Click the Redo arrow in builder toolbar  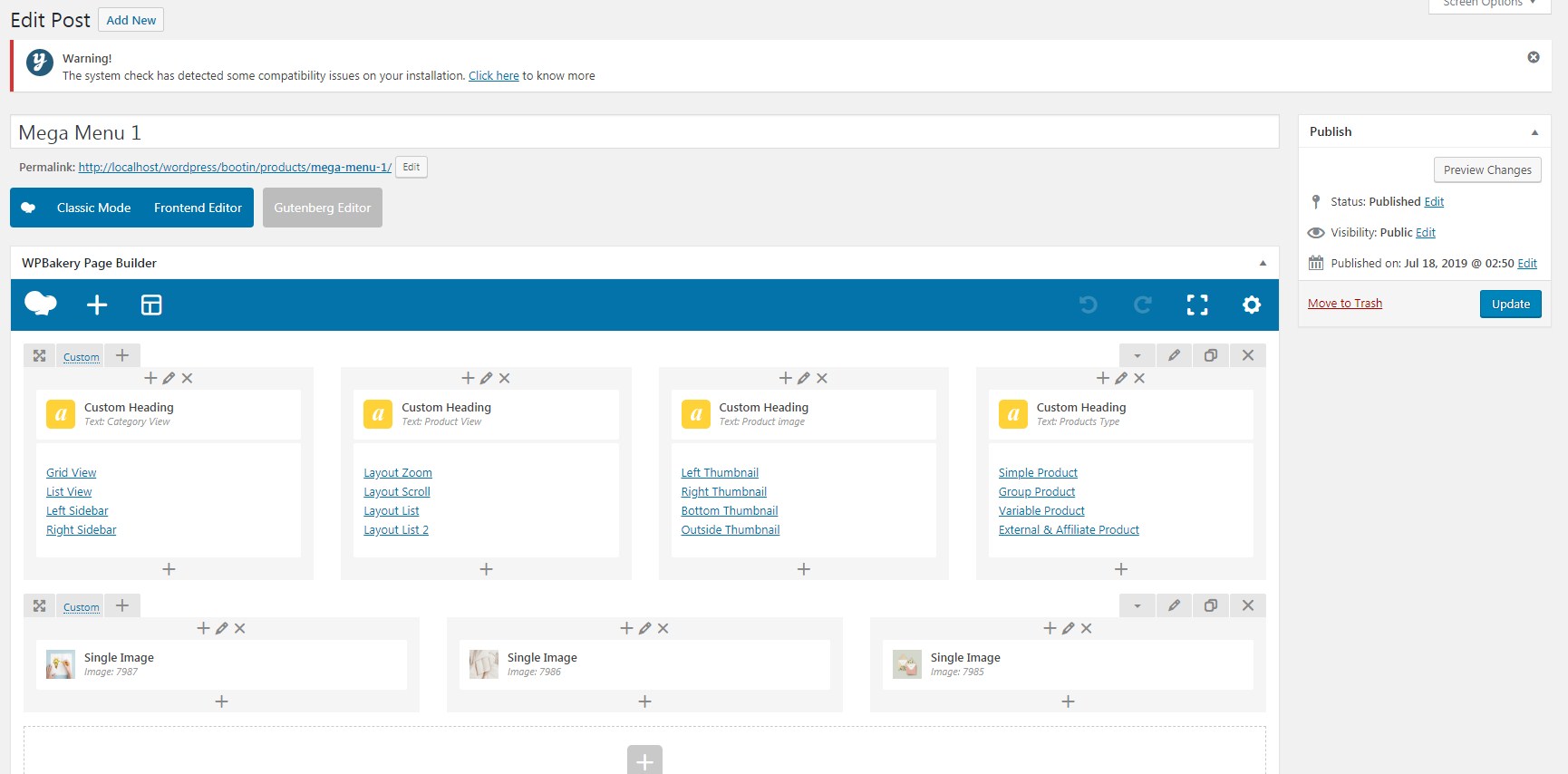tap(1143, 305)
